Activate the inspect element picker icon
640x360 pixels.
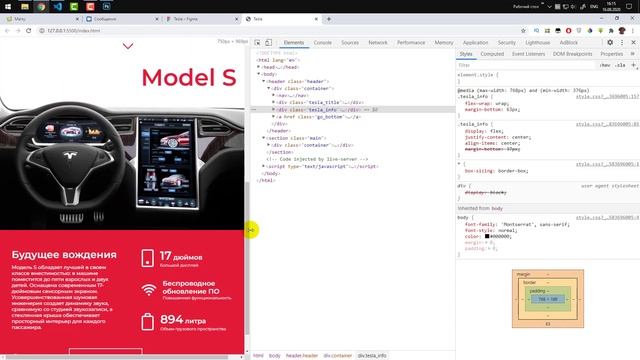point(257,42)
